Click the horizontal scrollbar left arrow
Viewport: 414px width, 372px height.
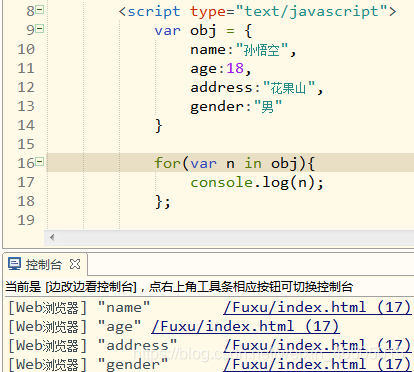point(52,238)
